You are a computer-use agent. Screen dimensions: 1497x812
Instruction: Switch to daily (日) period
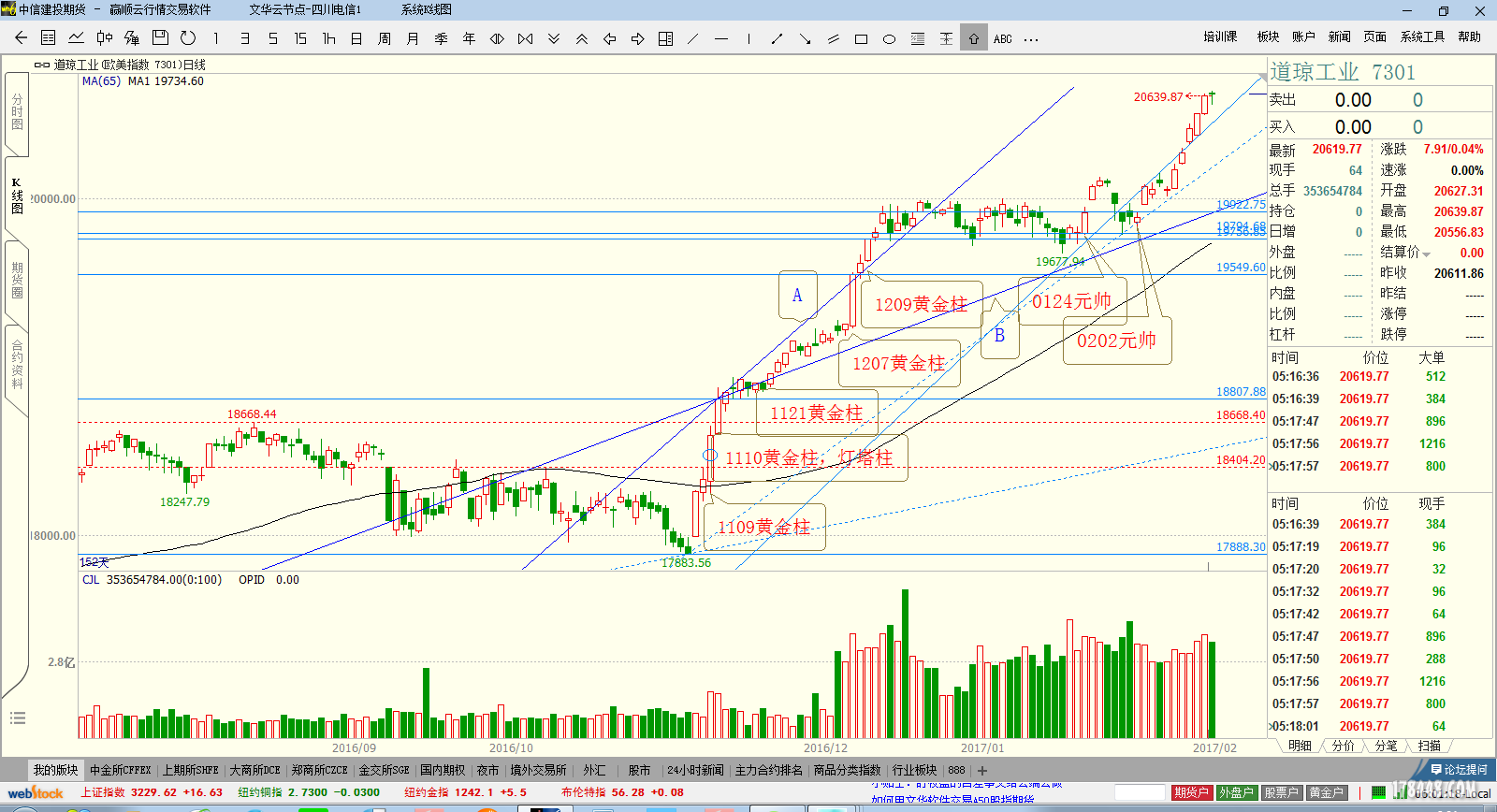click(x=356, y=38)
